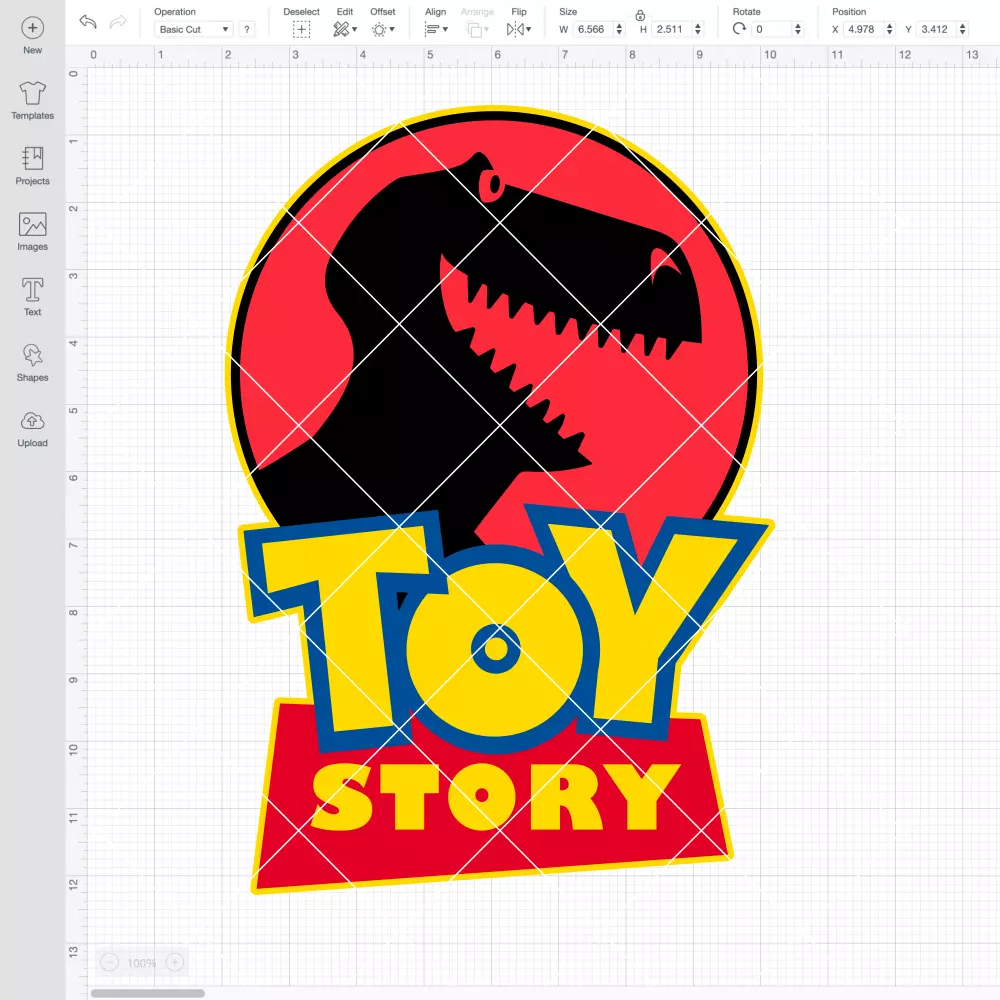Open the Arrange dropdown
Screen dimensions: 1000x1000
pos(477,29)
